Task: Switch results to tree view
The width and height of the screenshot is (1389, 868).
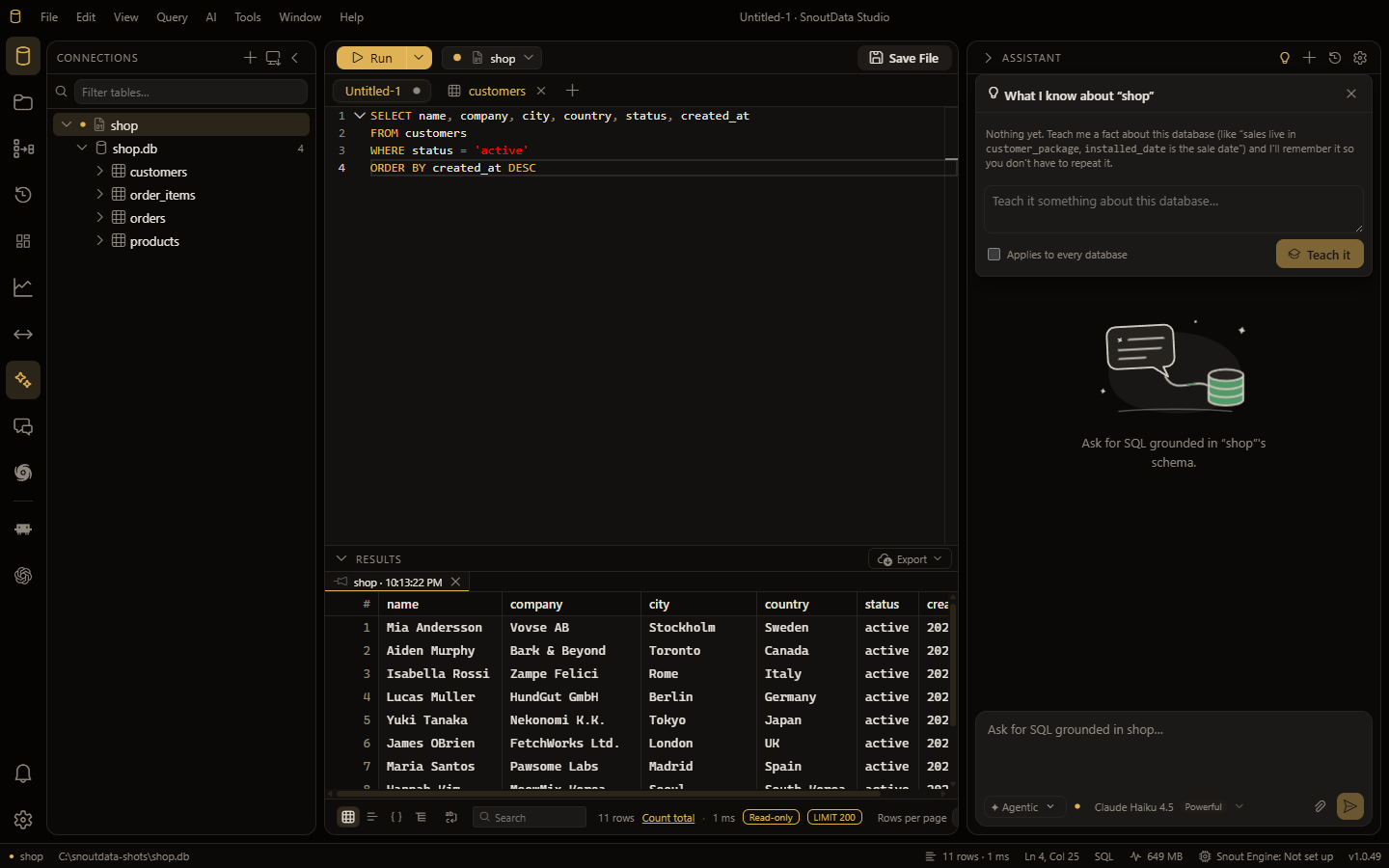Action: click(422, 817)
